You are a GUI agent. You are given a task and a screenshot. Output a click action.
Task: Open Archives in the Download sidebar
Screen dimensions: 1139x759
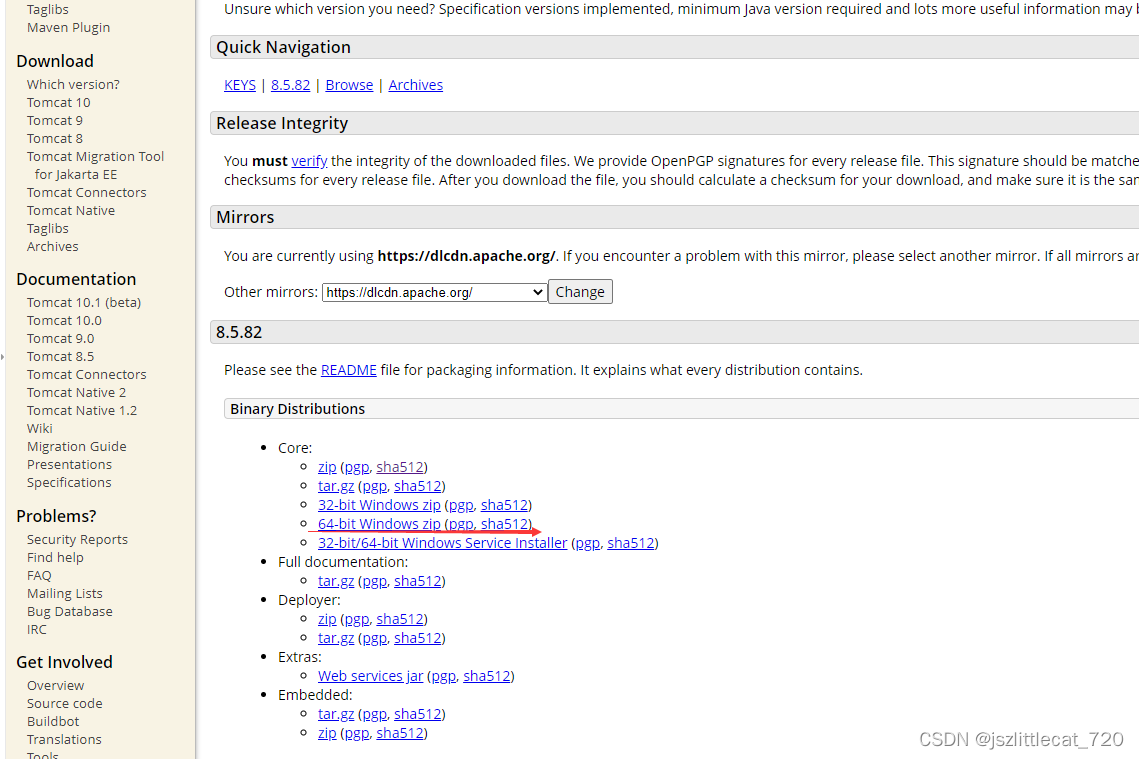pyautogui.click(x=52, y=246)
